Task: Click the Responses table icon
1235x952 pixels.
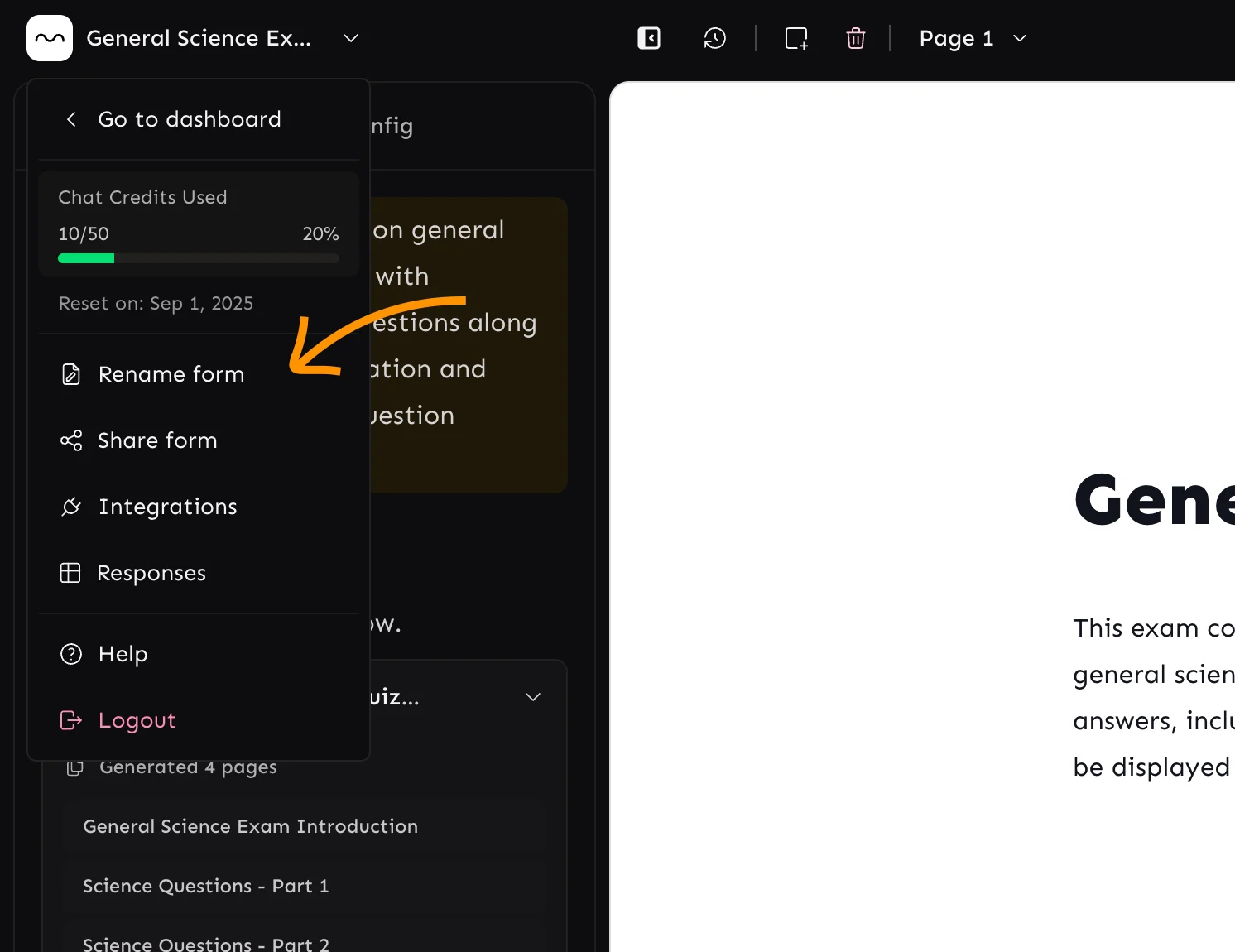Action: (x=70, y=573)
